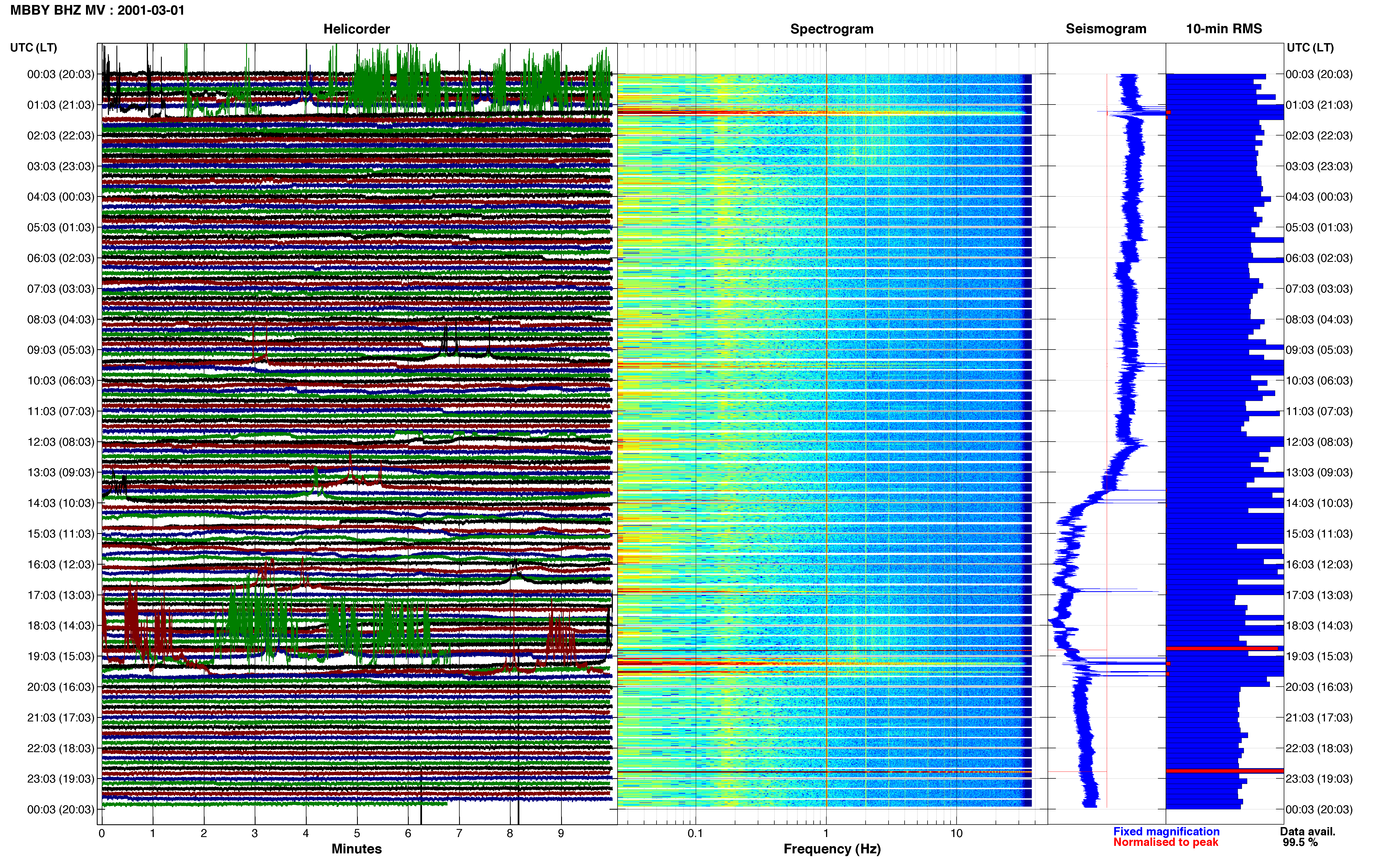
Task: Click the '10-min RMS' panel heading
Action: pyautogui.click(x=1224, y=29)
